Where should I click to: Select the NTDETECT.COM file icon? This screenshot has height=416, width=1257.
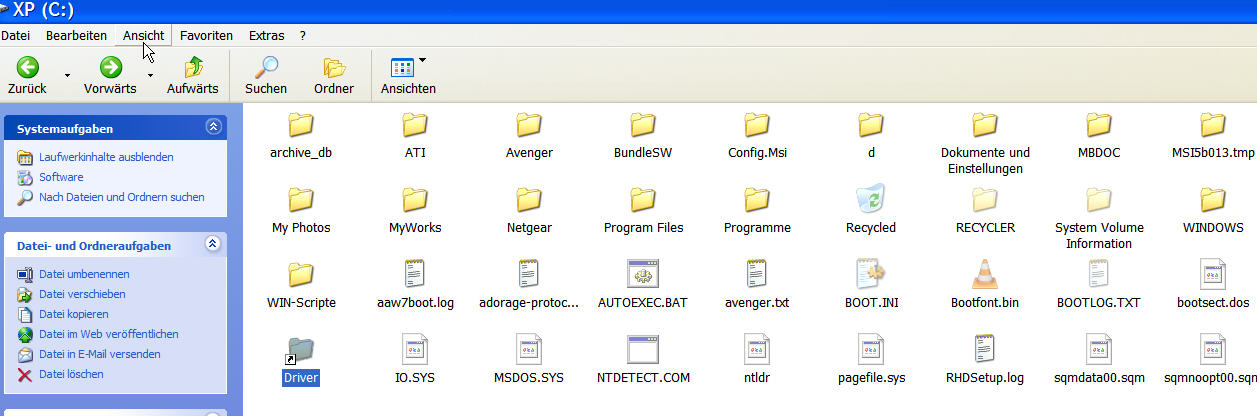642,350
